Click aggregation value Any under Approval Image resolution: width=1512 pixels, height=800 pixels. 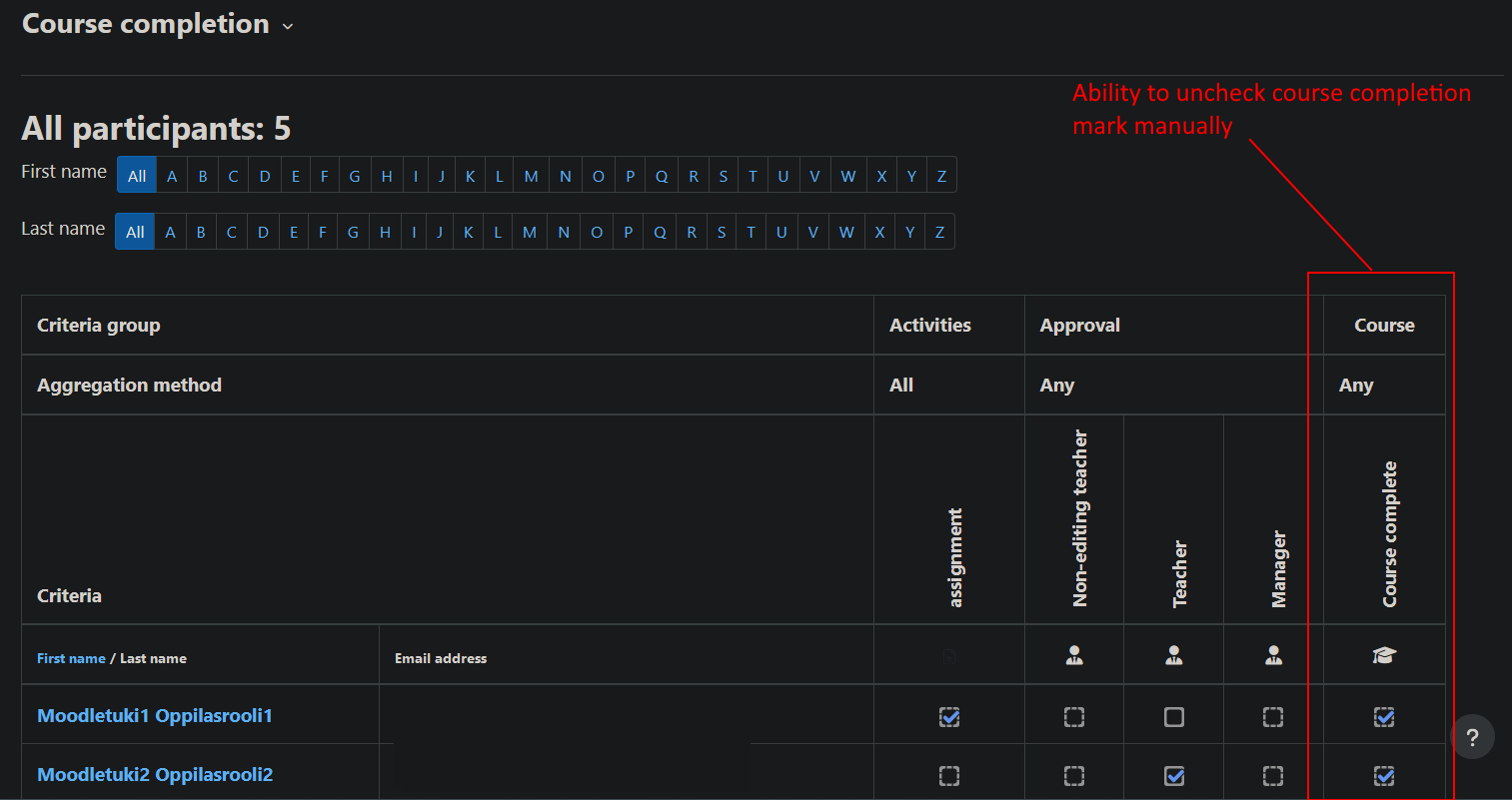(x=1057, y=386)
